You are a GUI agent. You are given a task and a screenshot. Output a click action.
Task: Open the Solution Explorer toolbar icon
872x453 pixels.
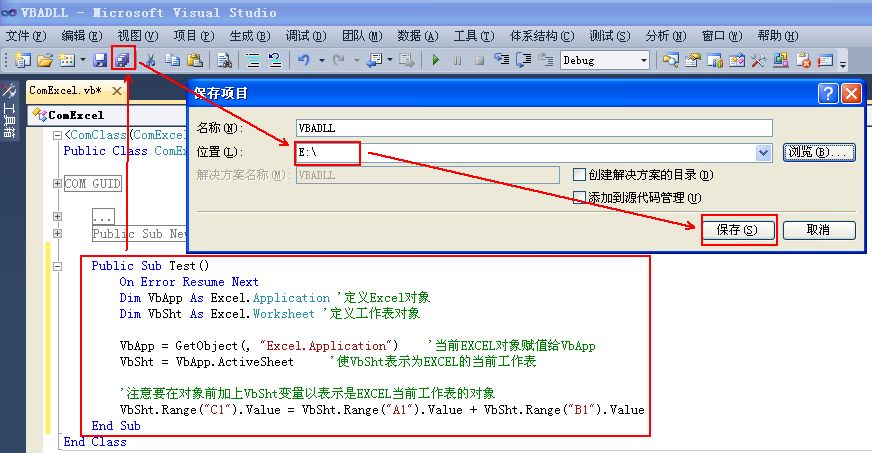tap(671, 59)
